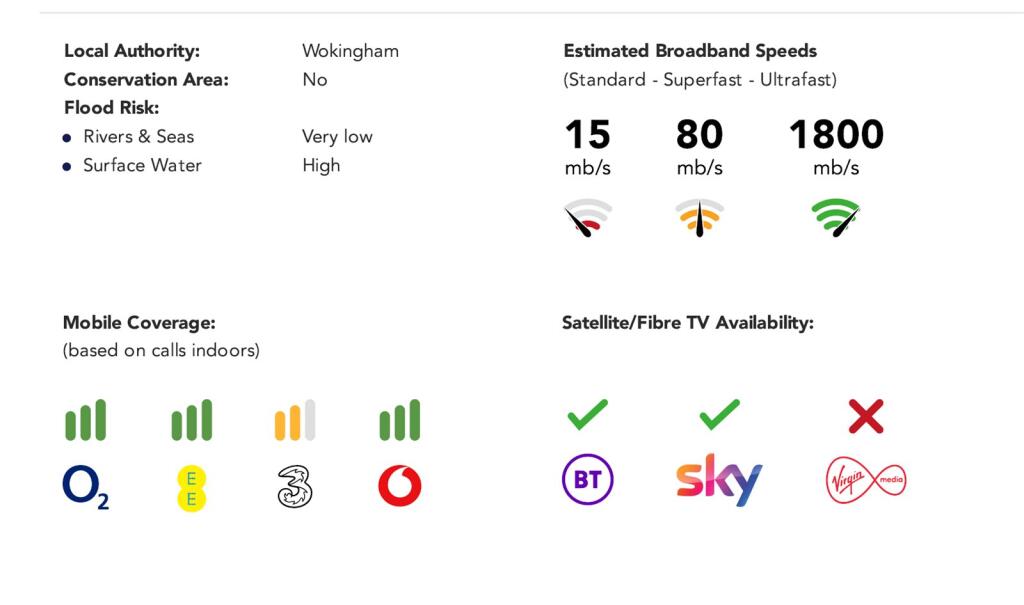This screenshot has height=605, width=1024.
Task: Click the Surface Water High risk value
Action: pos(321,166)
